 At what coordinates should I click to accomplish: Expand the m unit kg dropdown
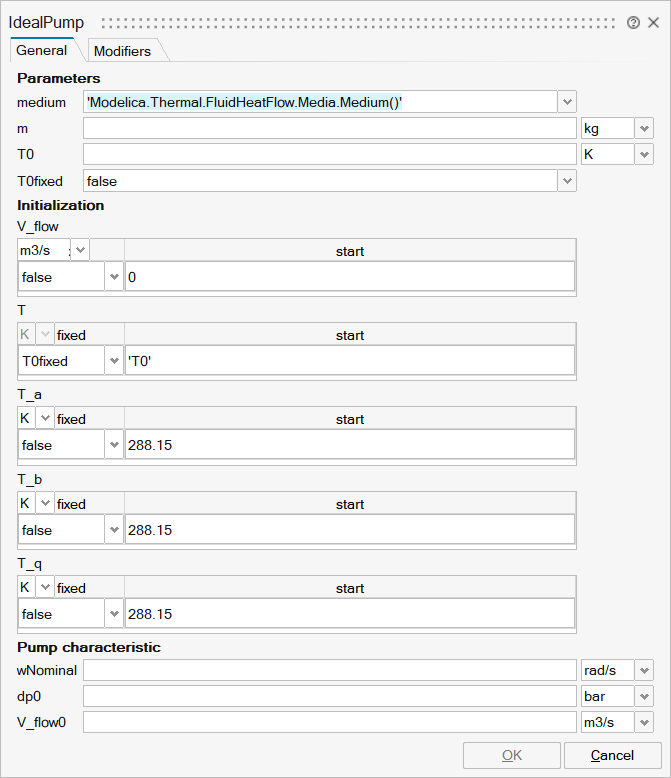tap(644, 128)
